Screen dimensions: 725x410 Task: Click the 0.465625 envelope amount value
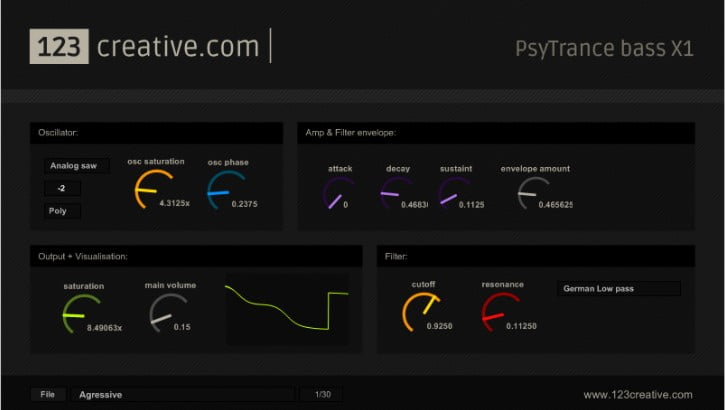tap(555, 205)
